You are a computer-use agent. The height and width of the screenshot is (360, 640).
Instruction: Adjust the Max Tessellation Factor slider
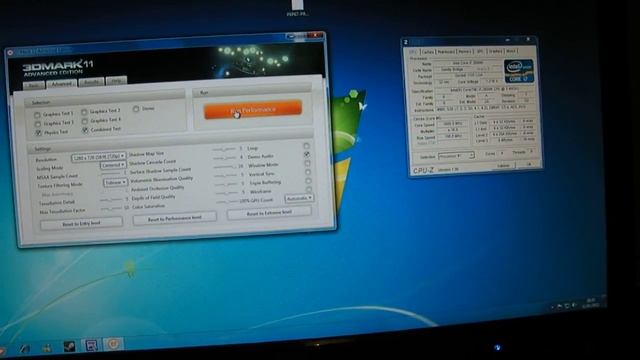point(111,208)
